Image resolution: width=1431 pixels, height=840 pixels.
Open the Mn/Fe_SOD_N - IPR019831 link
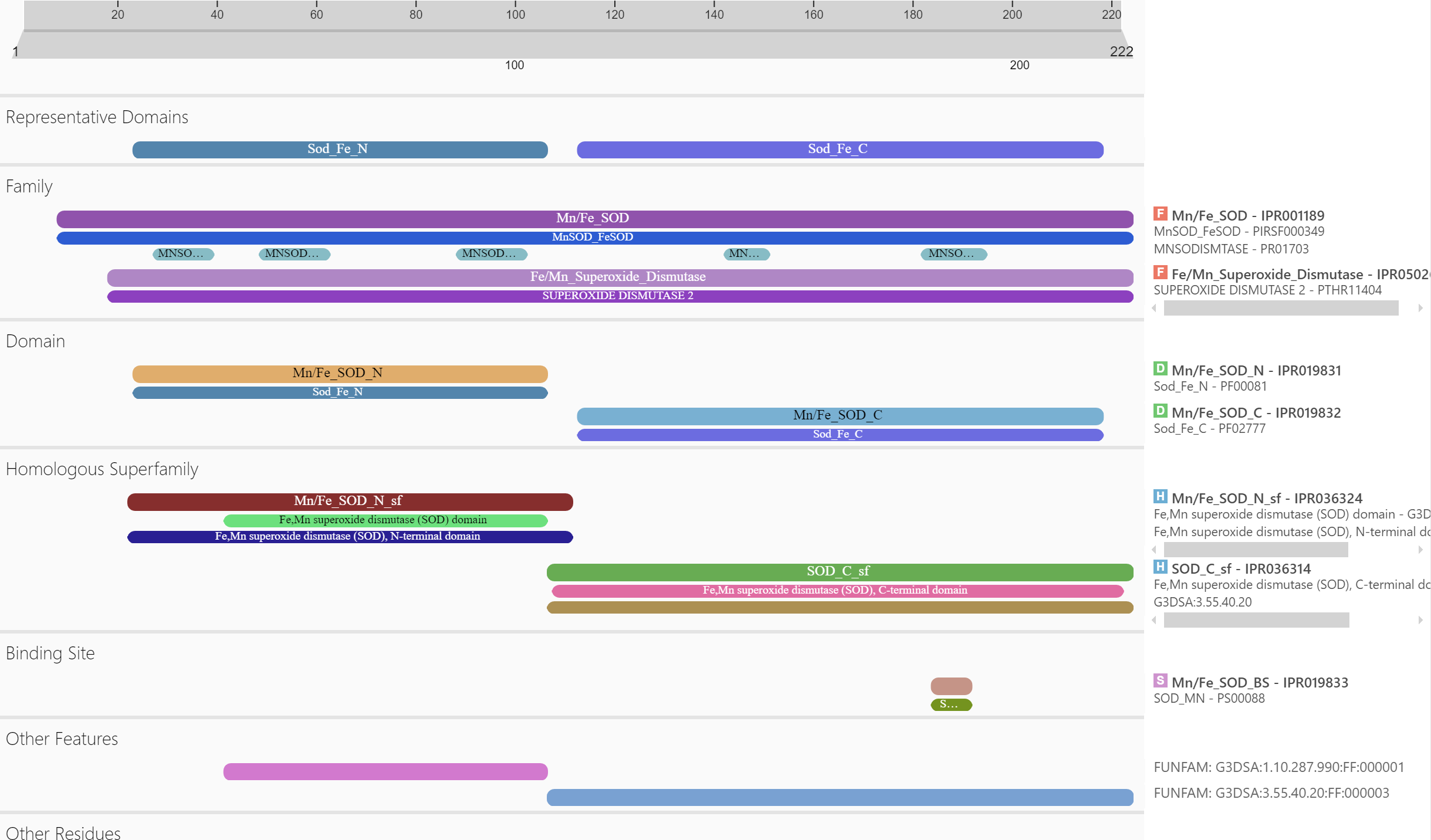pyautogui.click(x=1256, y=371)
